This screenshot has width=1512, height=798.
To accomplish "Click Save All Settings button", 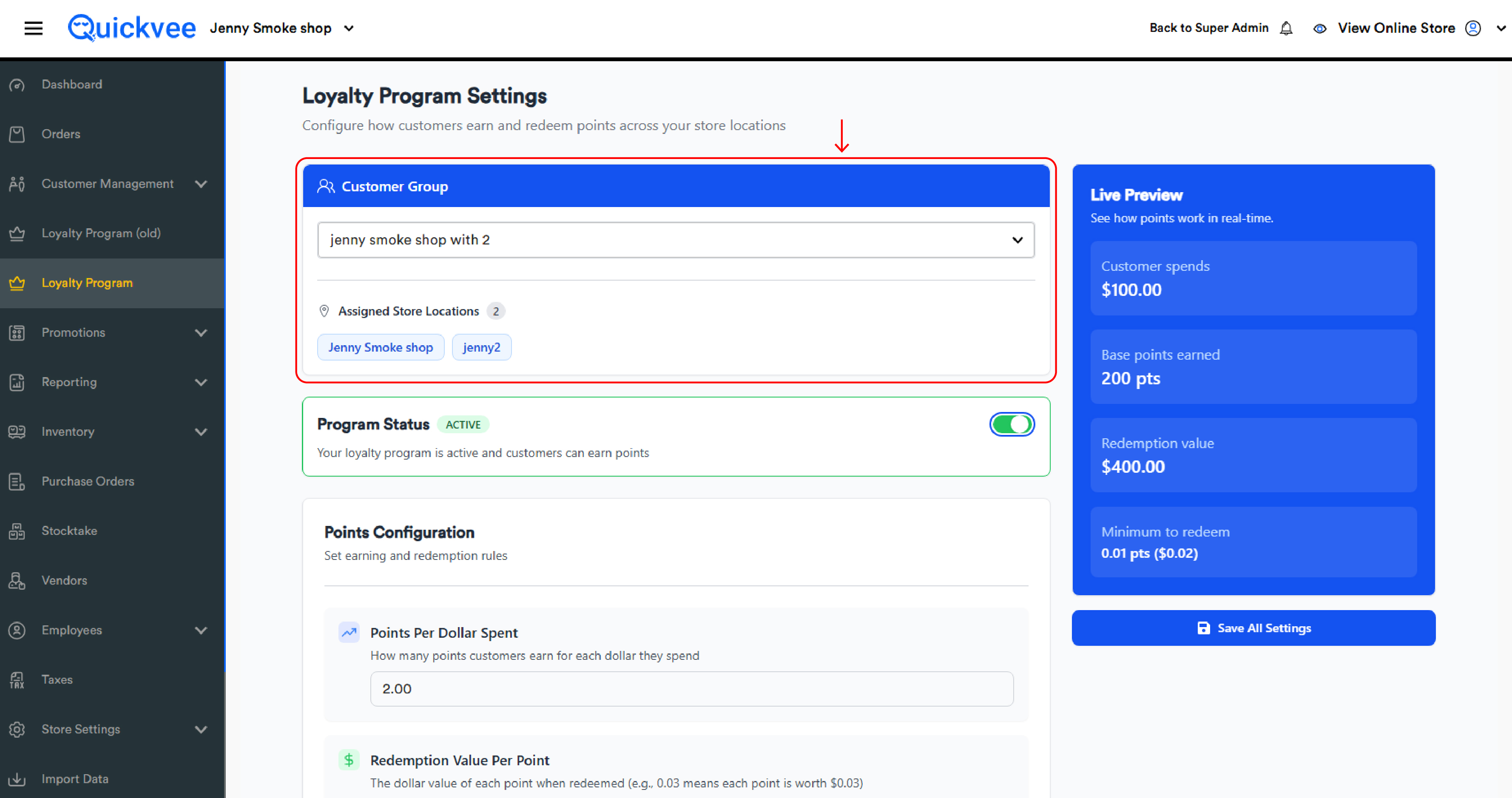I will pos(1253,628).
